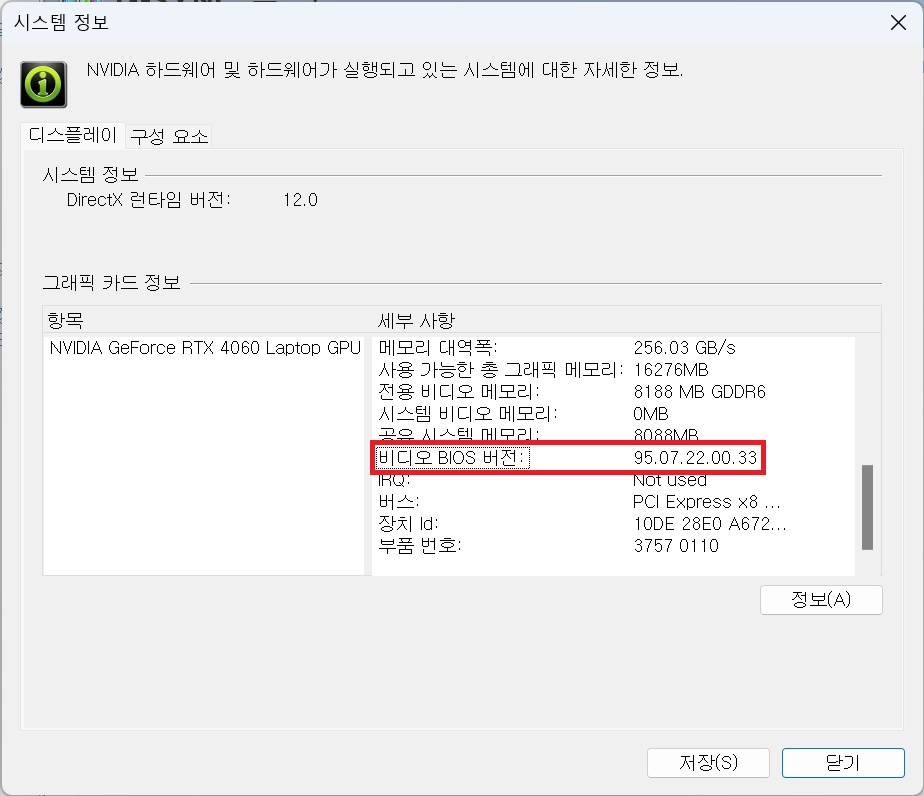This screenshot has height=796, width=924.
Task: Select NVIDIA GeForce RTX 4060 Laptop GPU item
Action: pos(205,348)
